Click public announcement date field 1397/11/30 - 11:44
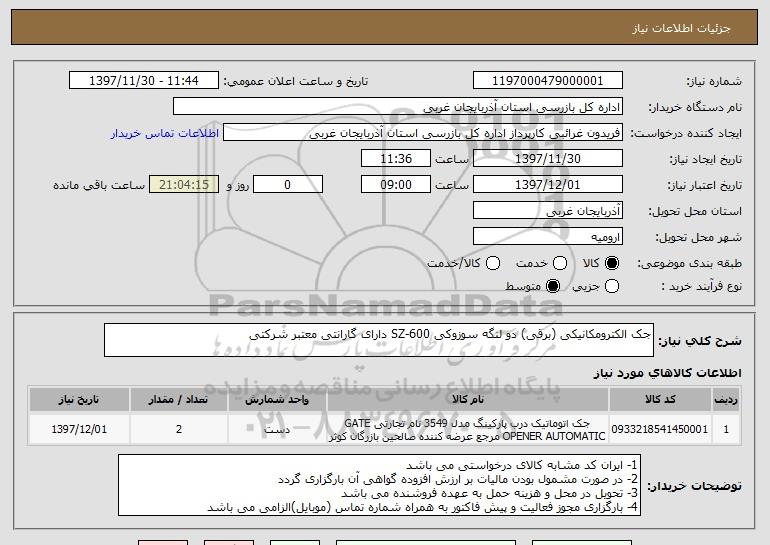This screenshot has width=770, height=545. tap(144, 81)
